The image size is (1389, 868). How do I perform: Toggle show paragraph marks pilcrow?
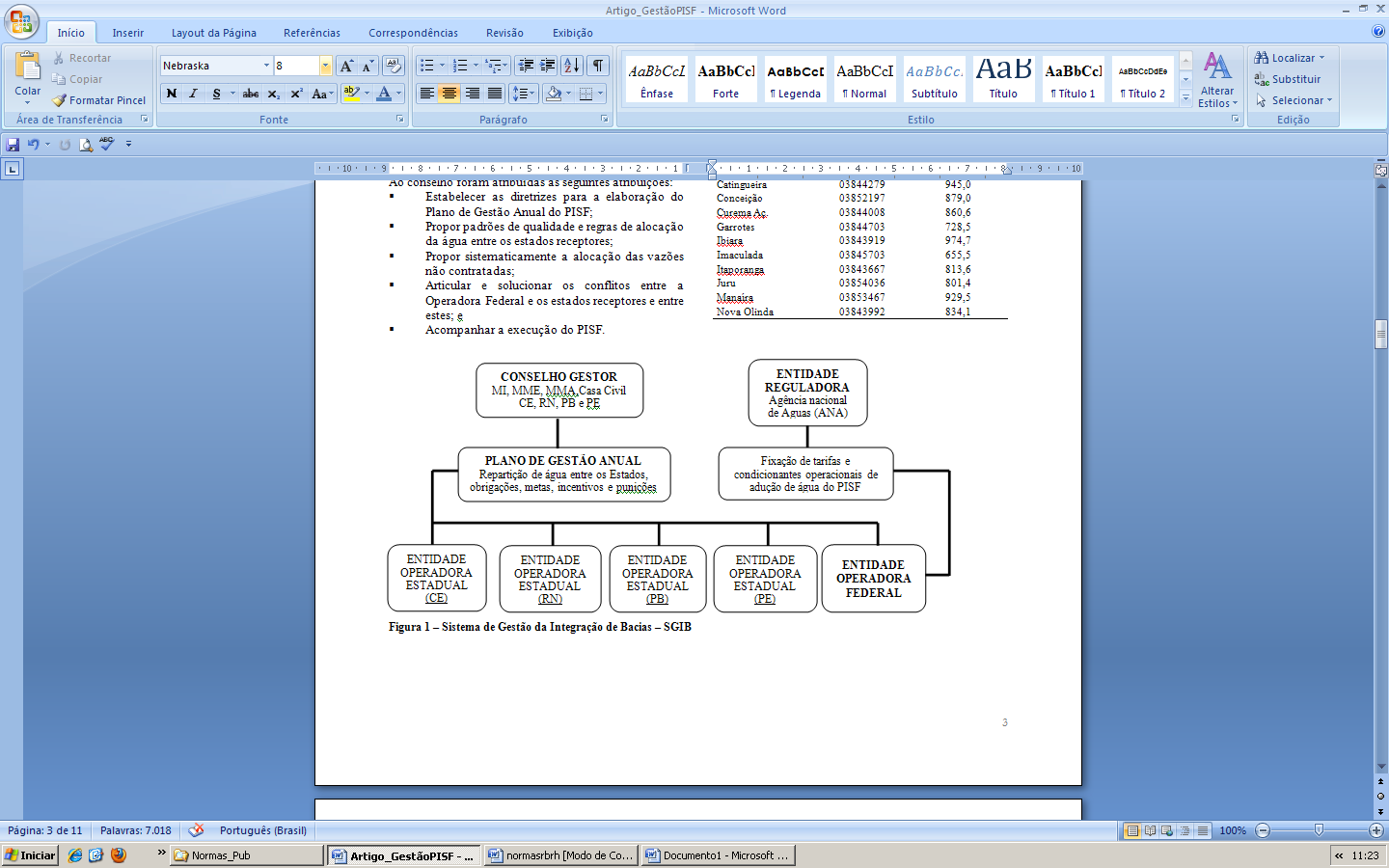pyautogui.click(x=599, y=66)
